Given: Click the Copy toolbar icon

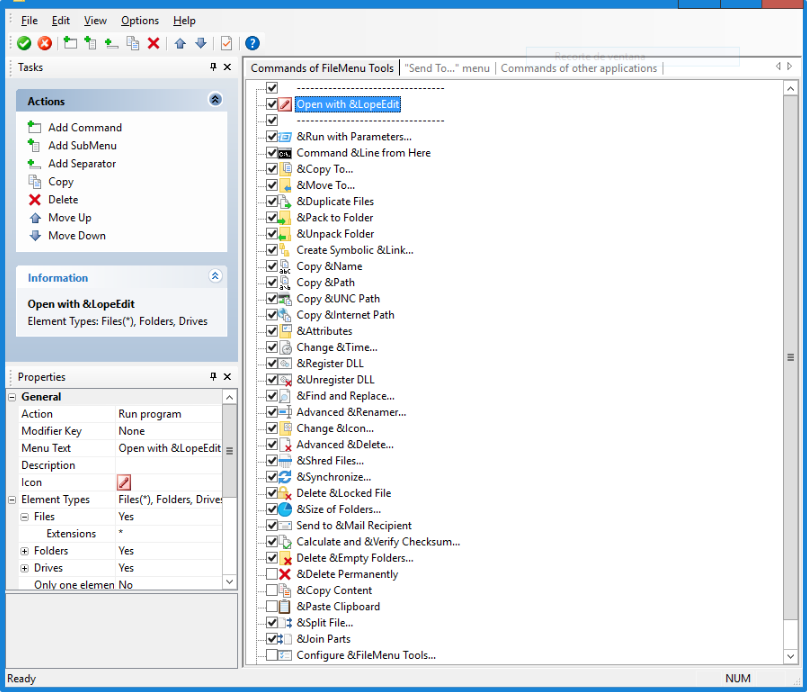Looking at the screenshot, I should pyautogui.click(x=133, y=43).
